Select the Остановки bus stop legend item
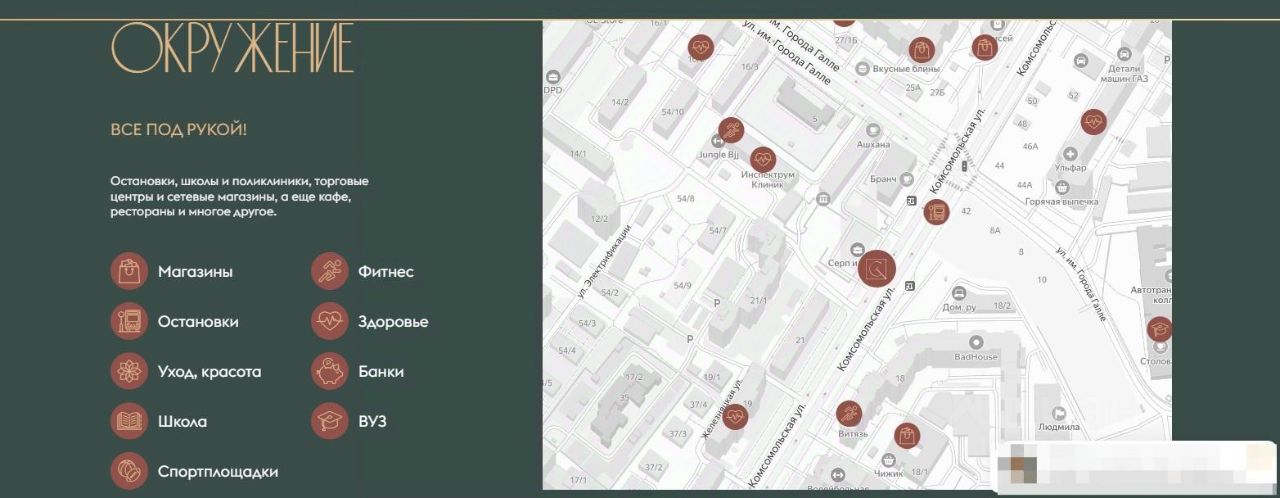The height and width of the screenshot is (498, 1280). pos(174,322)
